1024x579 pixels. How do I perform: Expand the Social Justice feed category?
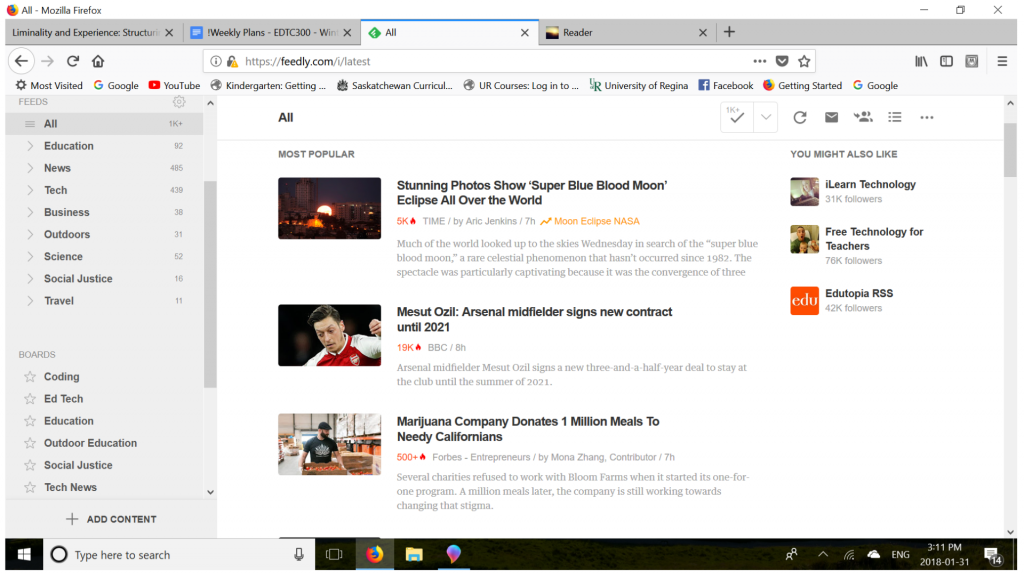point(30,279)
